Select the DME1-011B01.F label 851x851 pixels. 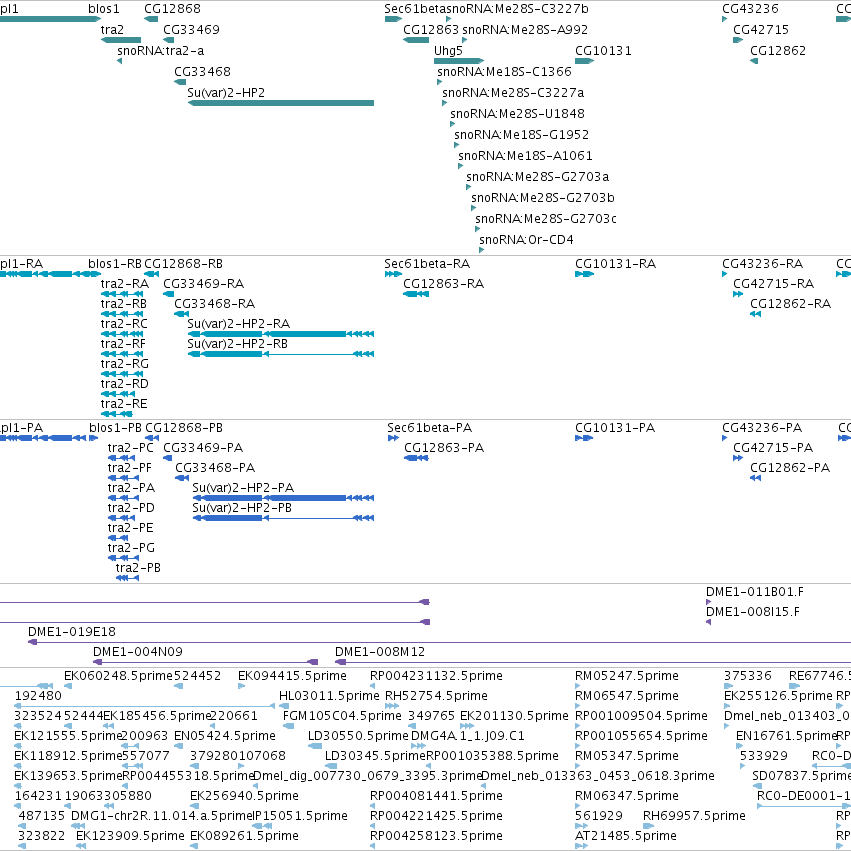coord(754,592)
